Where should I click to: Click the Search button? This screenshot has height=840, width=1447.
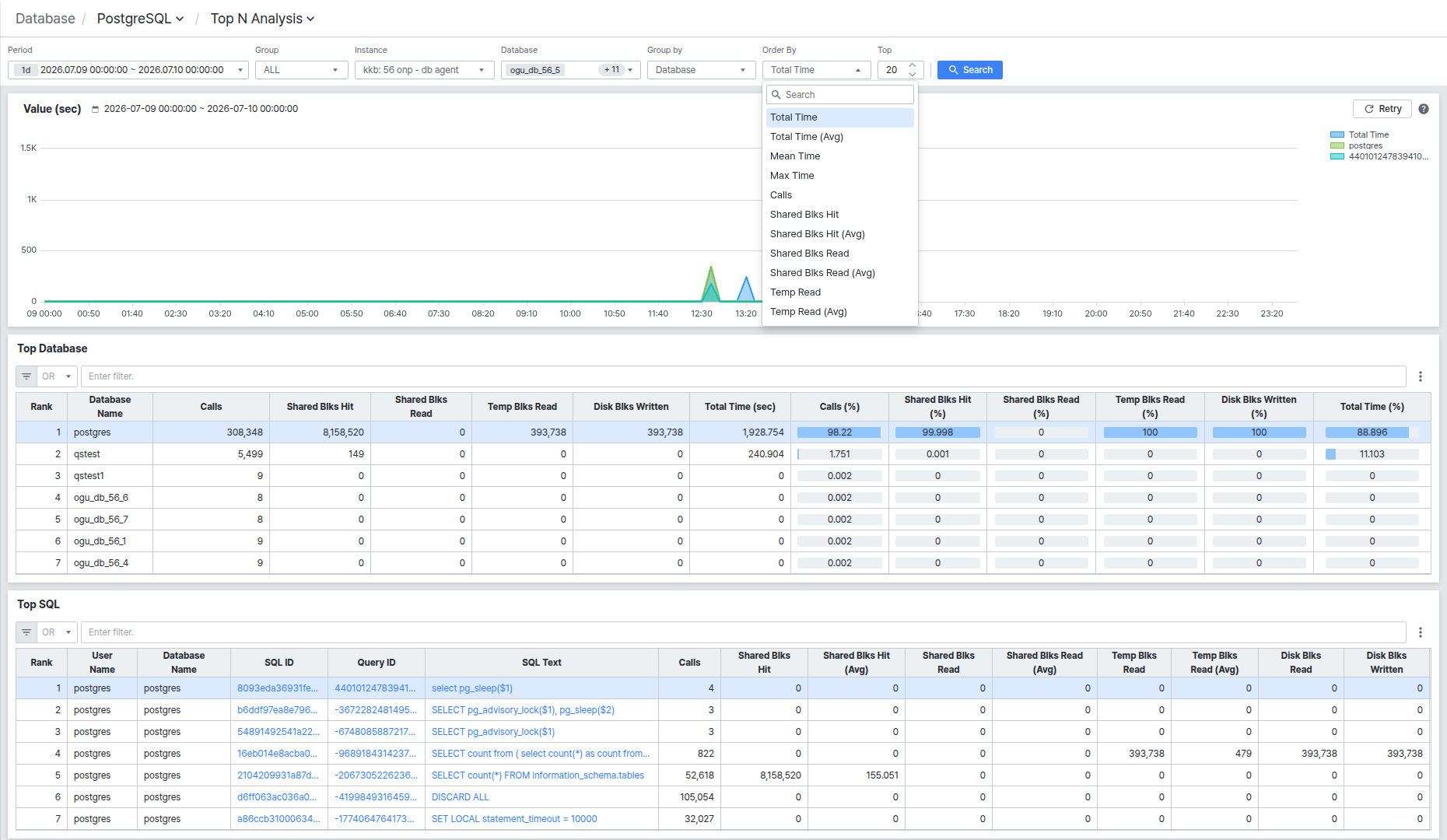970,70
